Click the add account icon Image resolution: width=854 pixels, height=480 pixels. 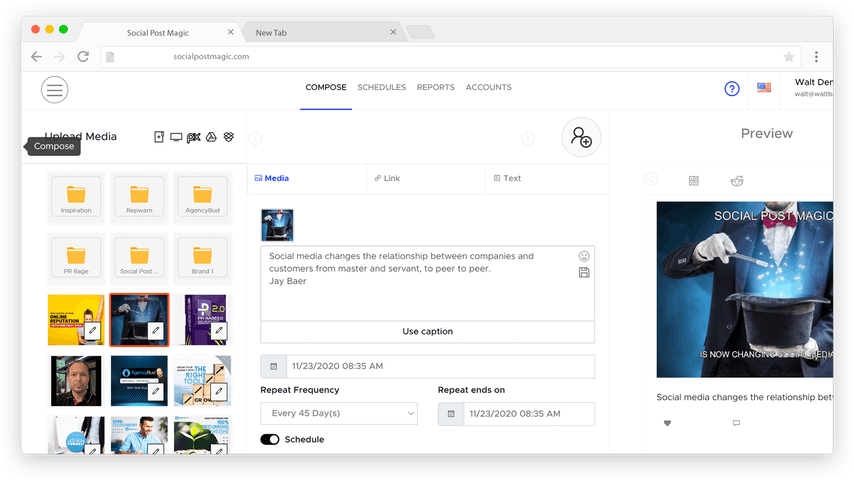(x=581, y=137)
